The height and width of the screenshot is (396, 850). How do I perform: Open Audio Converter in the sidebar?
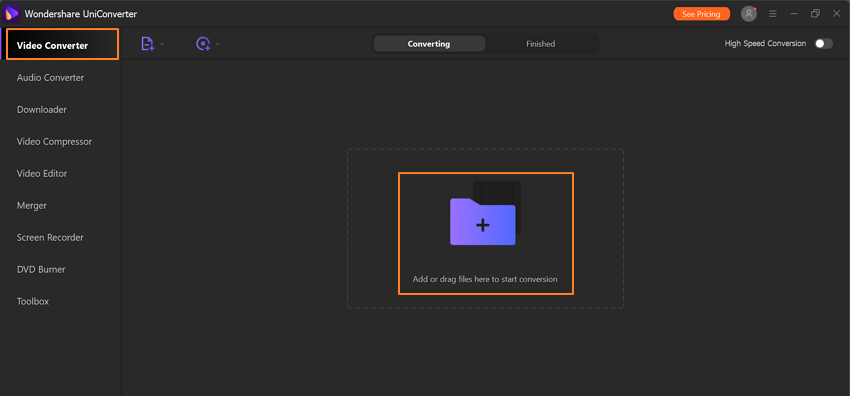tap(50, 77)
